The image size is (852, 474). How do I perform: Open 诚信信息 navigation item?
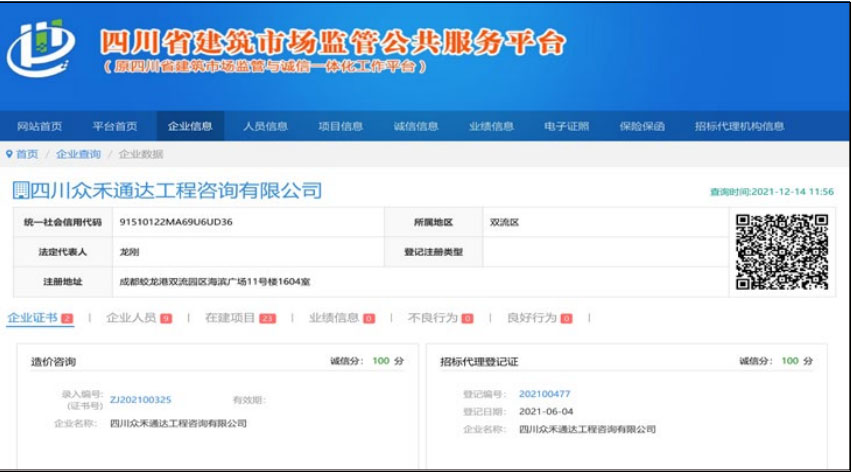(x=416, y=126)
